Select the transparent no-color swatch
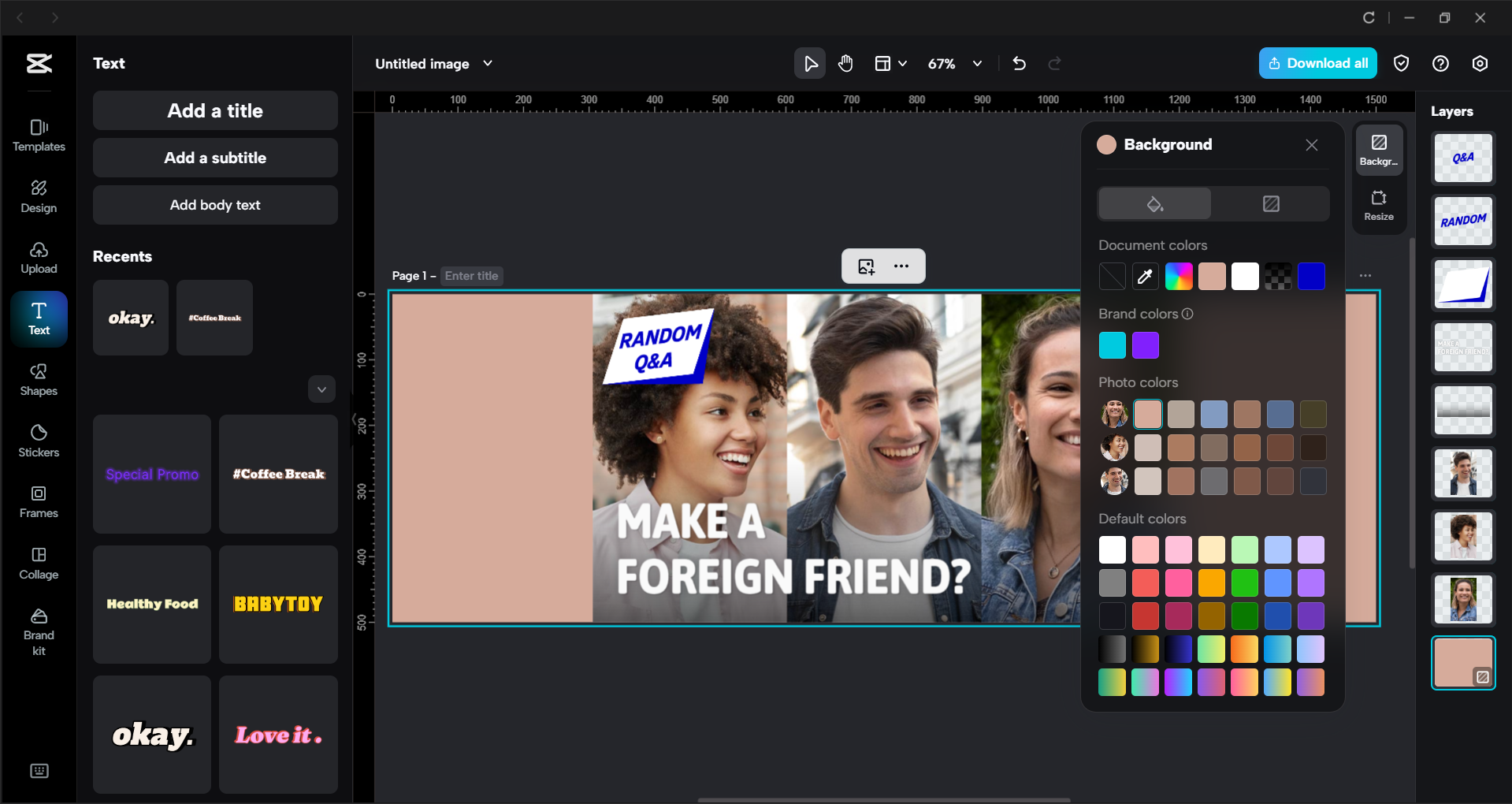This screenshot has width=1512, height=804. [x=1112, y=277]
